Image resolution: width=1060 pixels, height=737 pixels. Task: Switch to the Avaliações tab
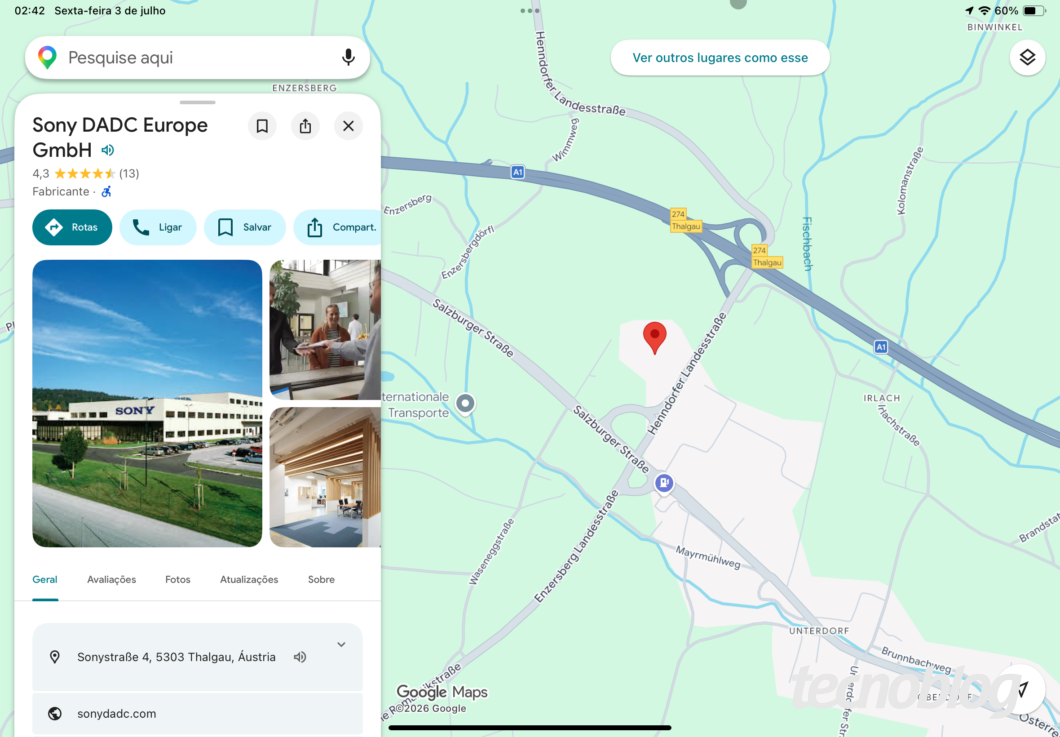click(x=112, y=579)
